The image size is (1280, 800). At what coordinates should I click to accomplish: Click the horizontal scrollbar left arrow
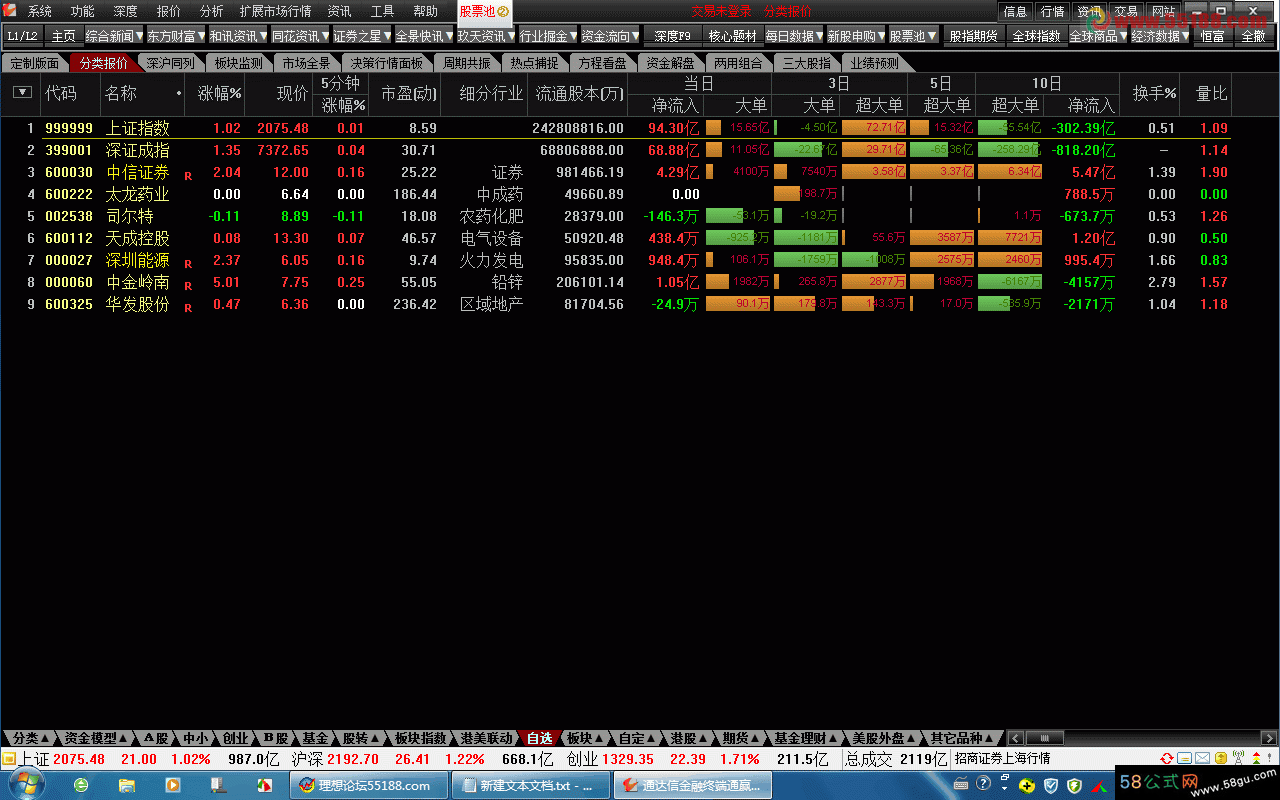(1014, 738)
